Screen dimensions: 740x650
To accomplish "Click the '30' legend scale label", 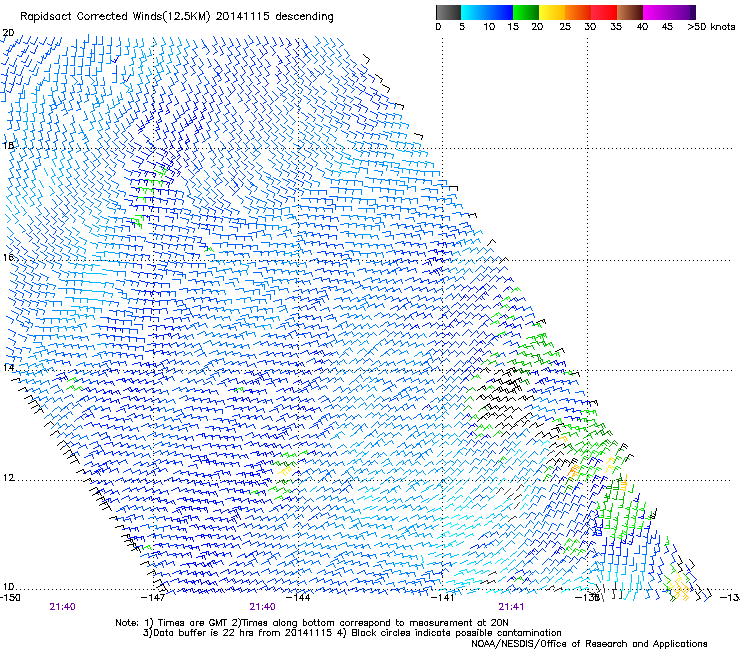I will pos(590,27).
